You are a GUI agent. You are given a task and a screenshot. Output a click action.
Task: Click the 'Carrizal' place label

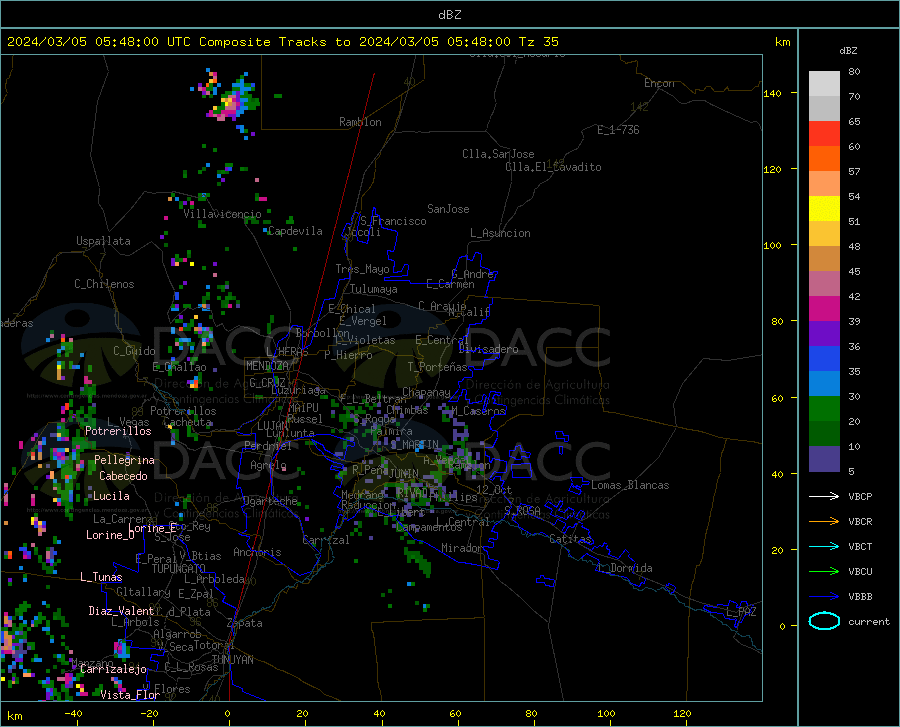pyautogui.click(x=326, y=541)
